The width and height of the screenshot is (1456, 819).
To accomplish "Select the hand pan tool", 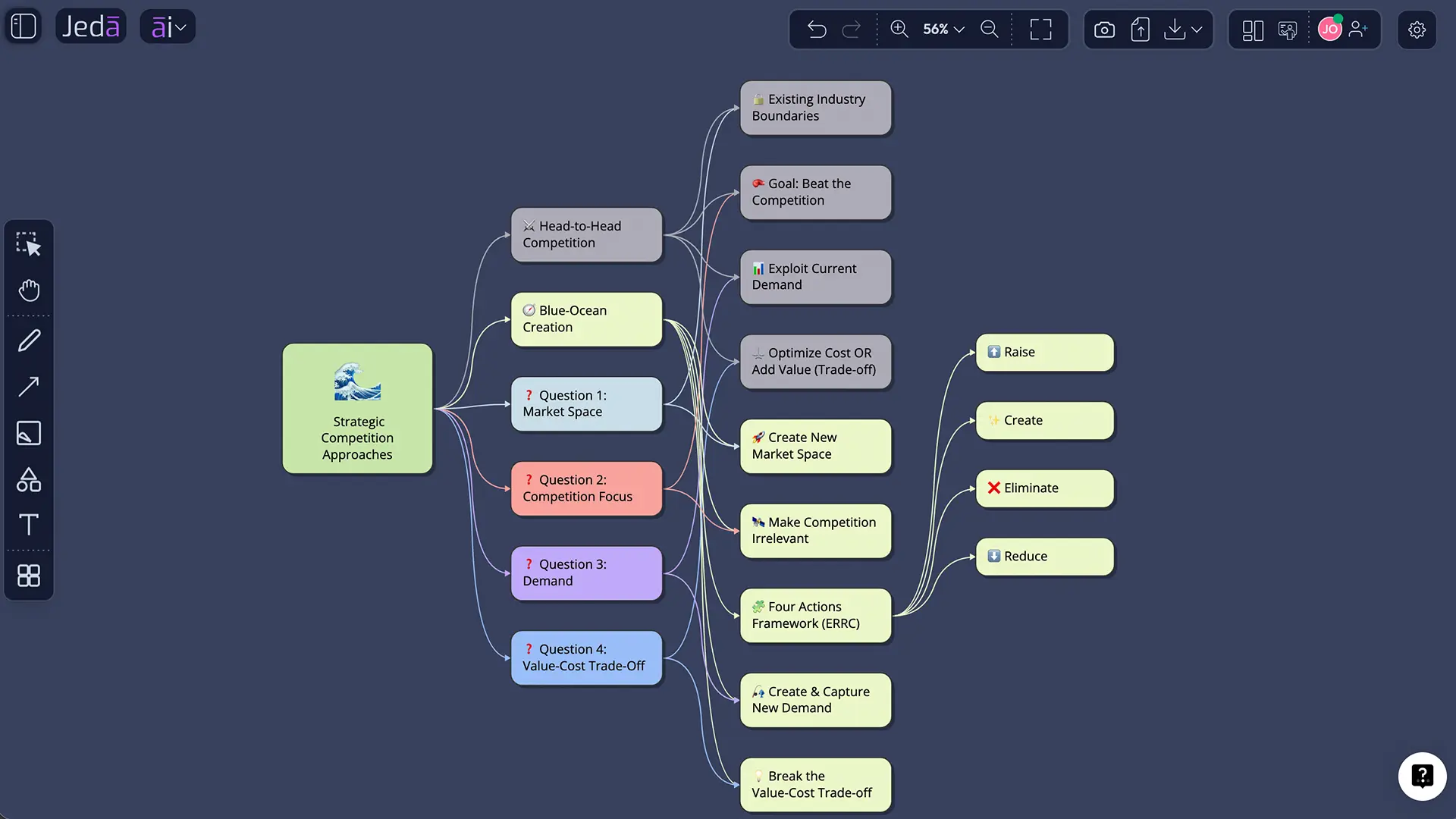I will (29, 290).
